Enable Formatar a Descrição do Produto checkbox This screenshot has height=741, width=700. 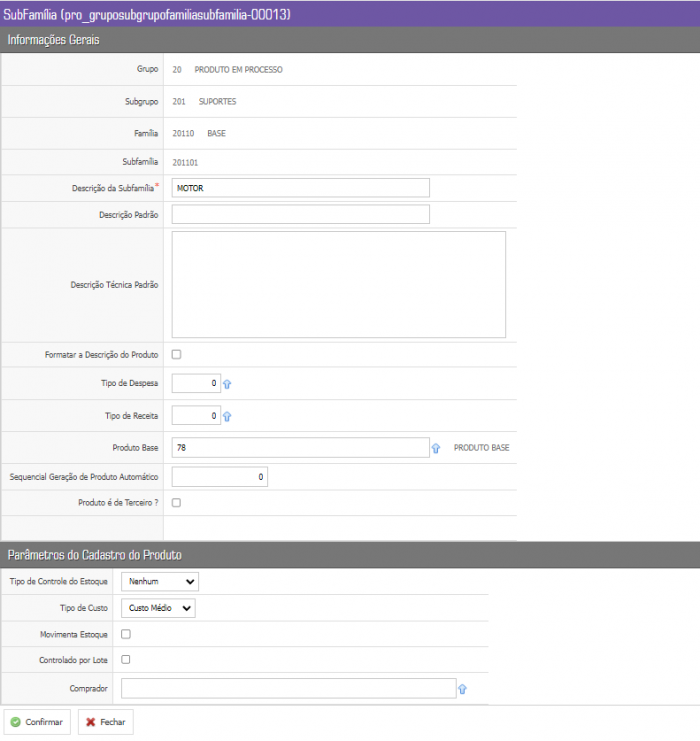click(x=177, y=354)
